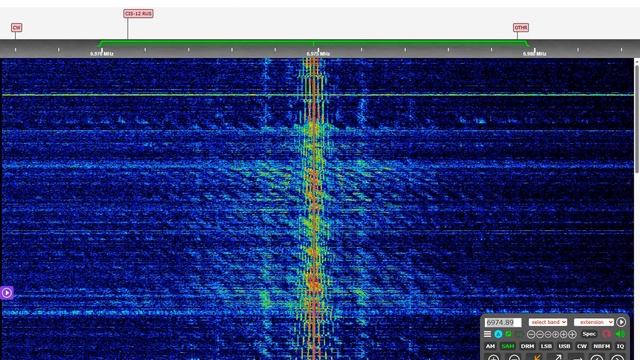Start recording with the red record icon

point(607,334)
